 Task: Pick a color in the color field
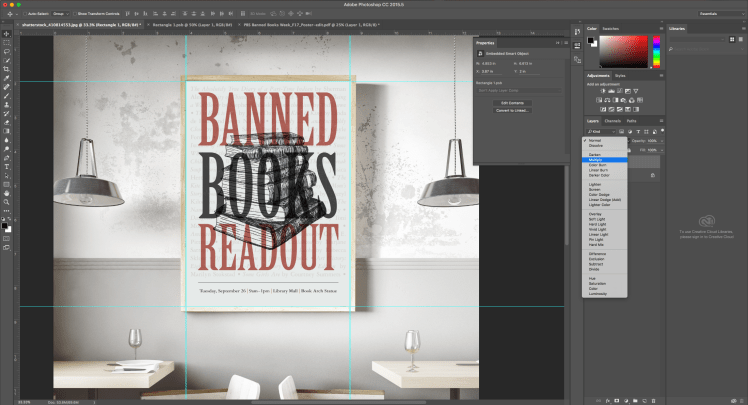[623, 52]
